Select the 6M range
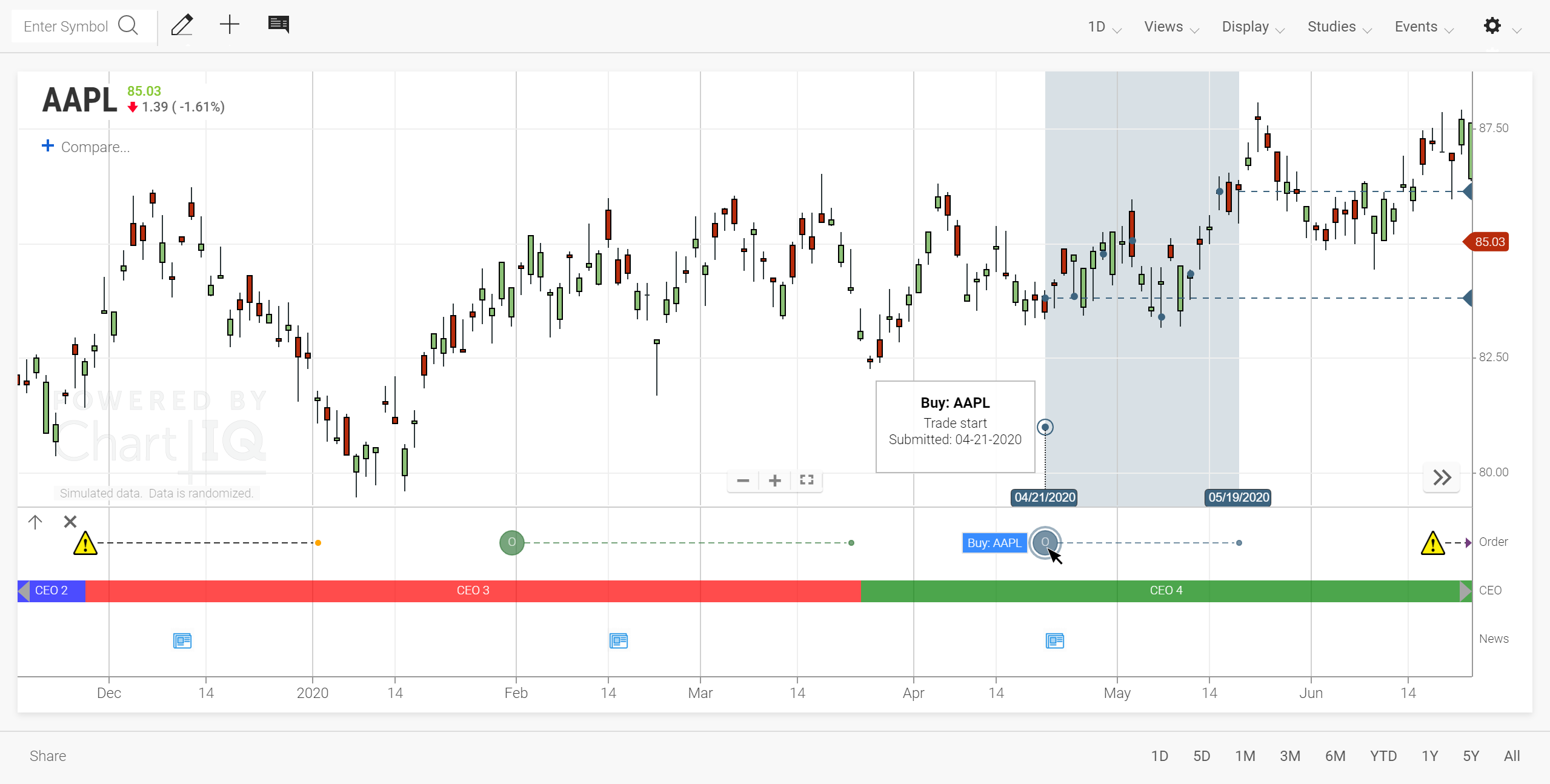This screenshot has height=784, width=1550. [x=1335, y=756]
